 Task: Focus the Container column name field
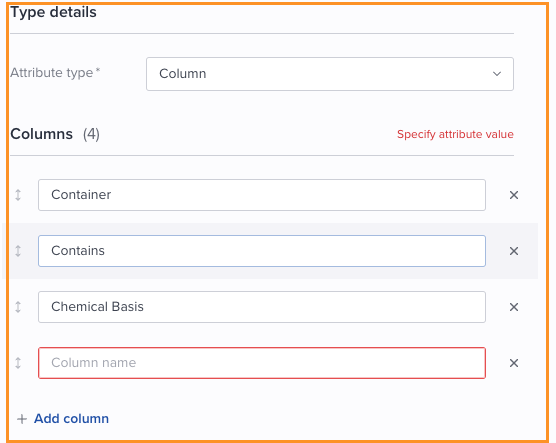pyautogui.click(x=262, y=195)
